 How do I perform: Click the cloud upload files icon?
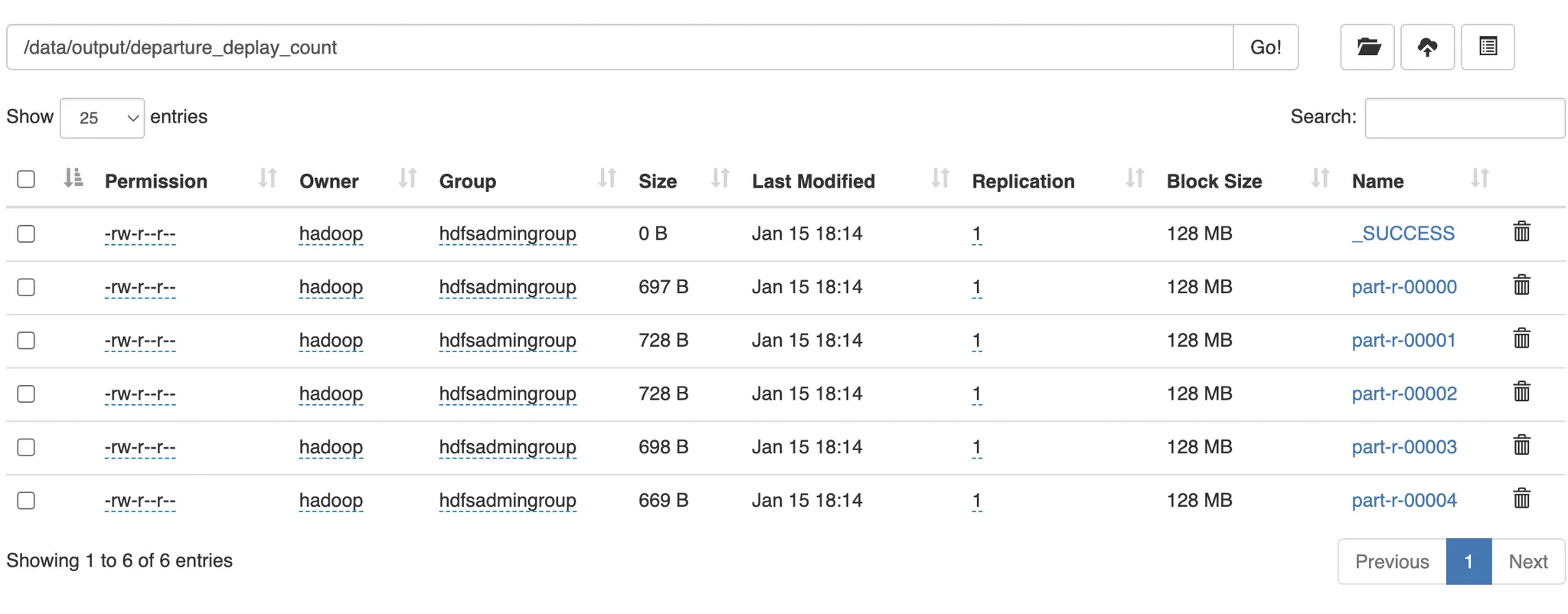[1427, 47]
